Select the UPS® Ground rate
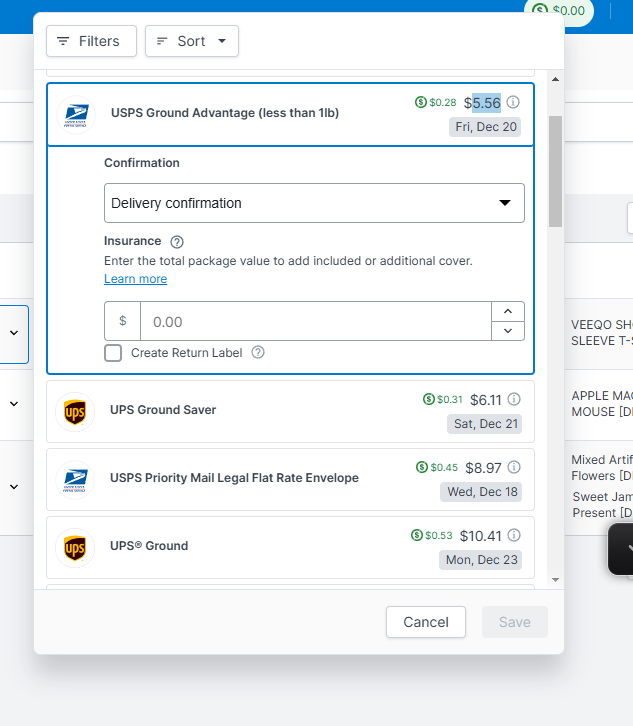The image size is (633, 726). coord(290,548)
